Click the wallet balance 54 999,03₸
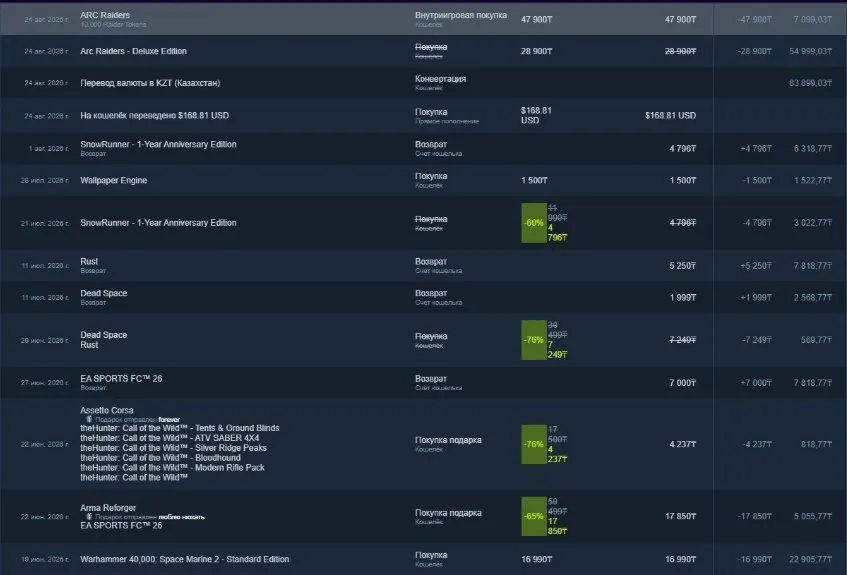 point(810,51)
